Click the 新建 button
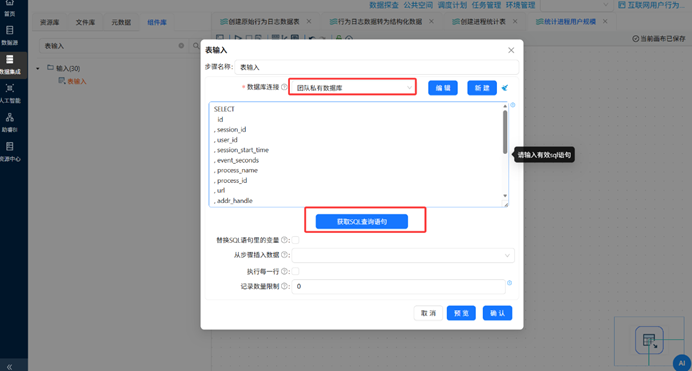This screenshot has height=371, width=692. click(482, 88)
